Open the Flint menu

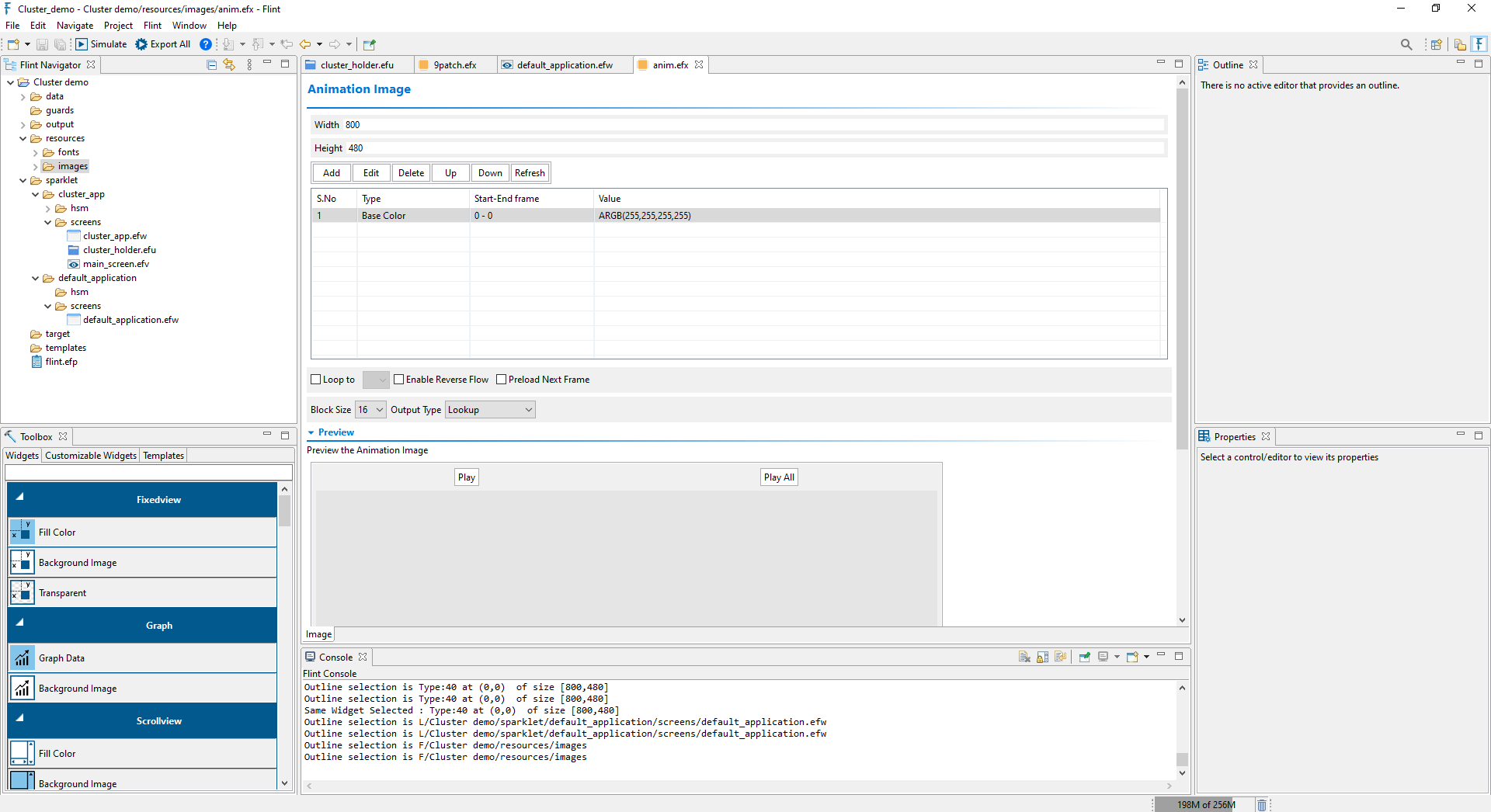(x=152, y=26)
